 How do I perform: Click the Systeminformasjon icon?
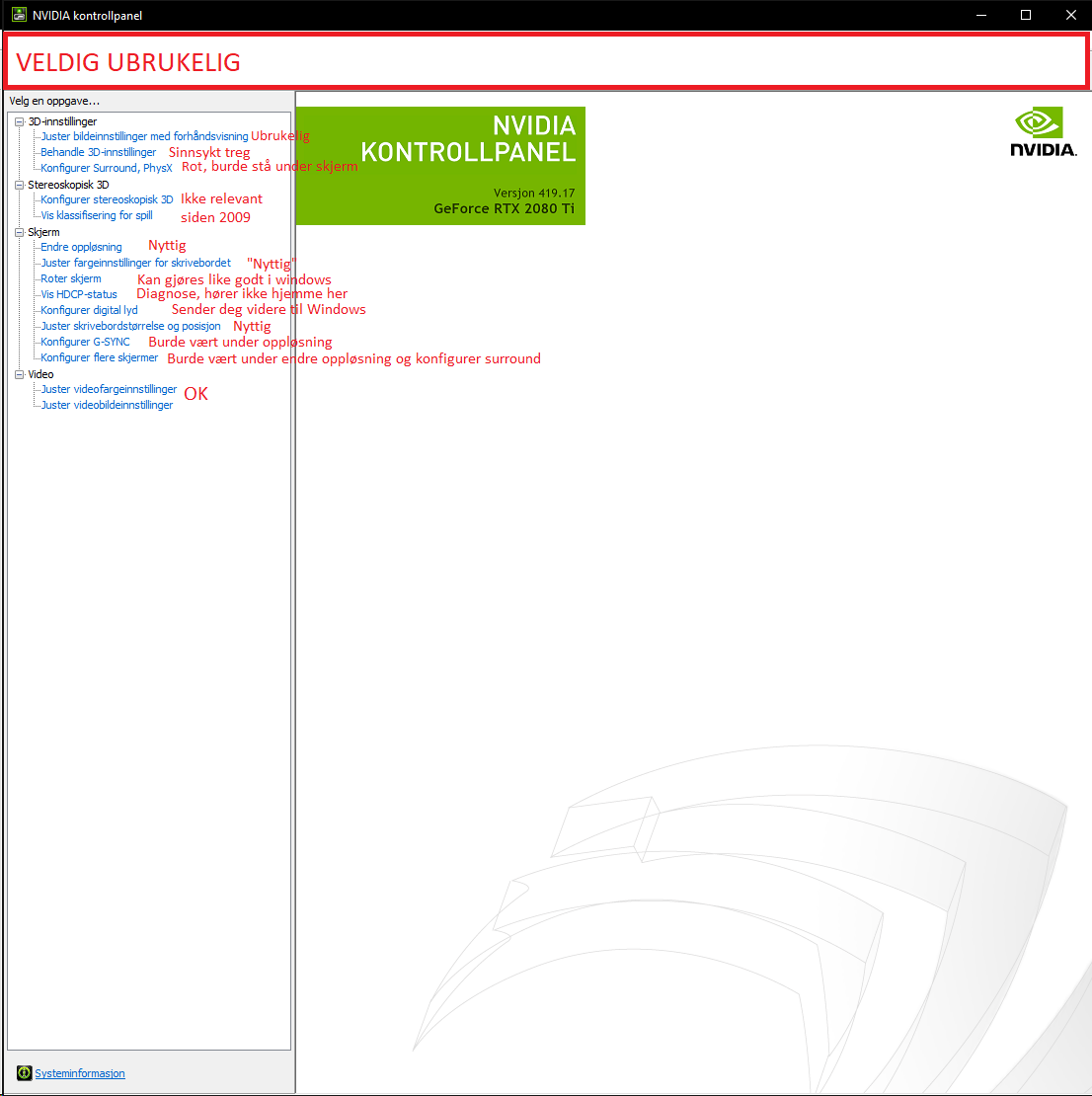25,1073
